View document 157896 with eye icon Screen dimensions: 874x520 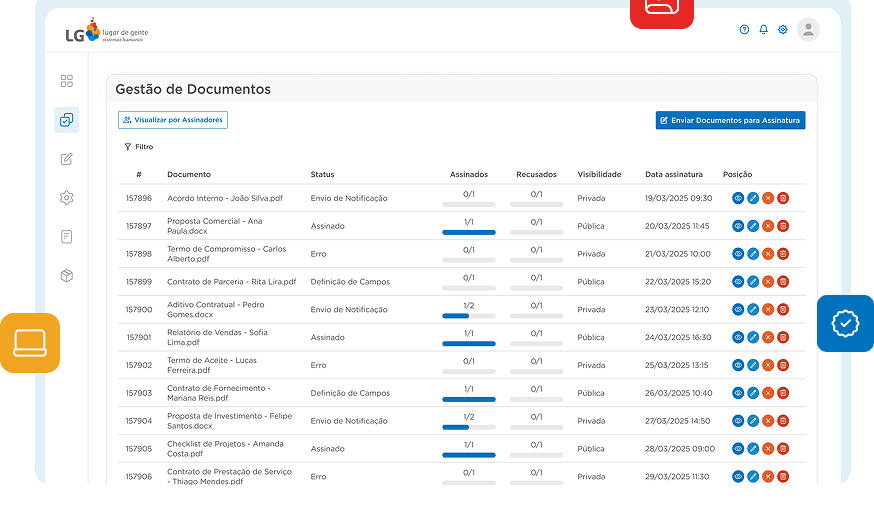(x=738, y=198)
